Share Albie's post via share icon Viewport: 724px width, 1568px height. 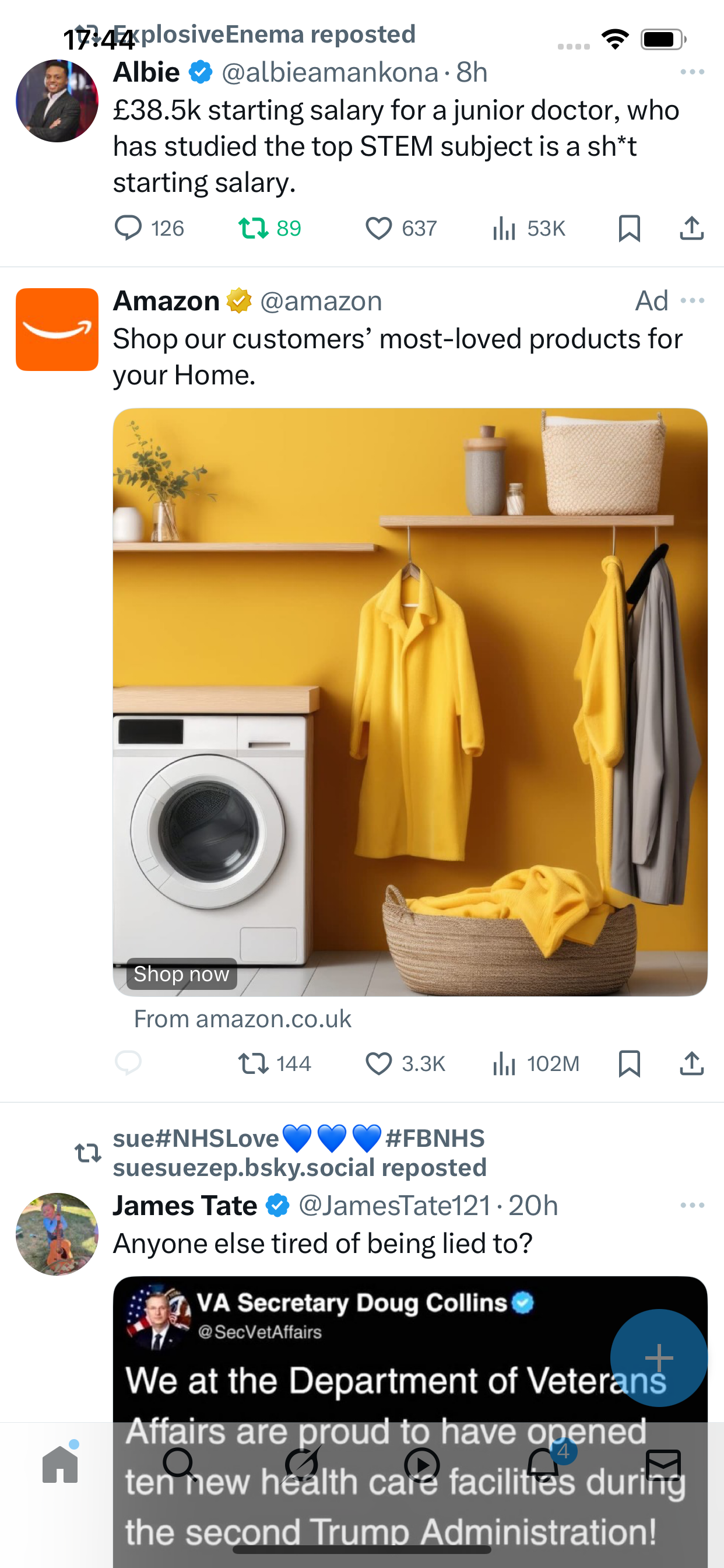(692, 228)
